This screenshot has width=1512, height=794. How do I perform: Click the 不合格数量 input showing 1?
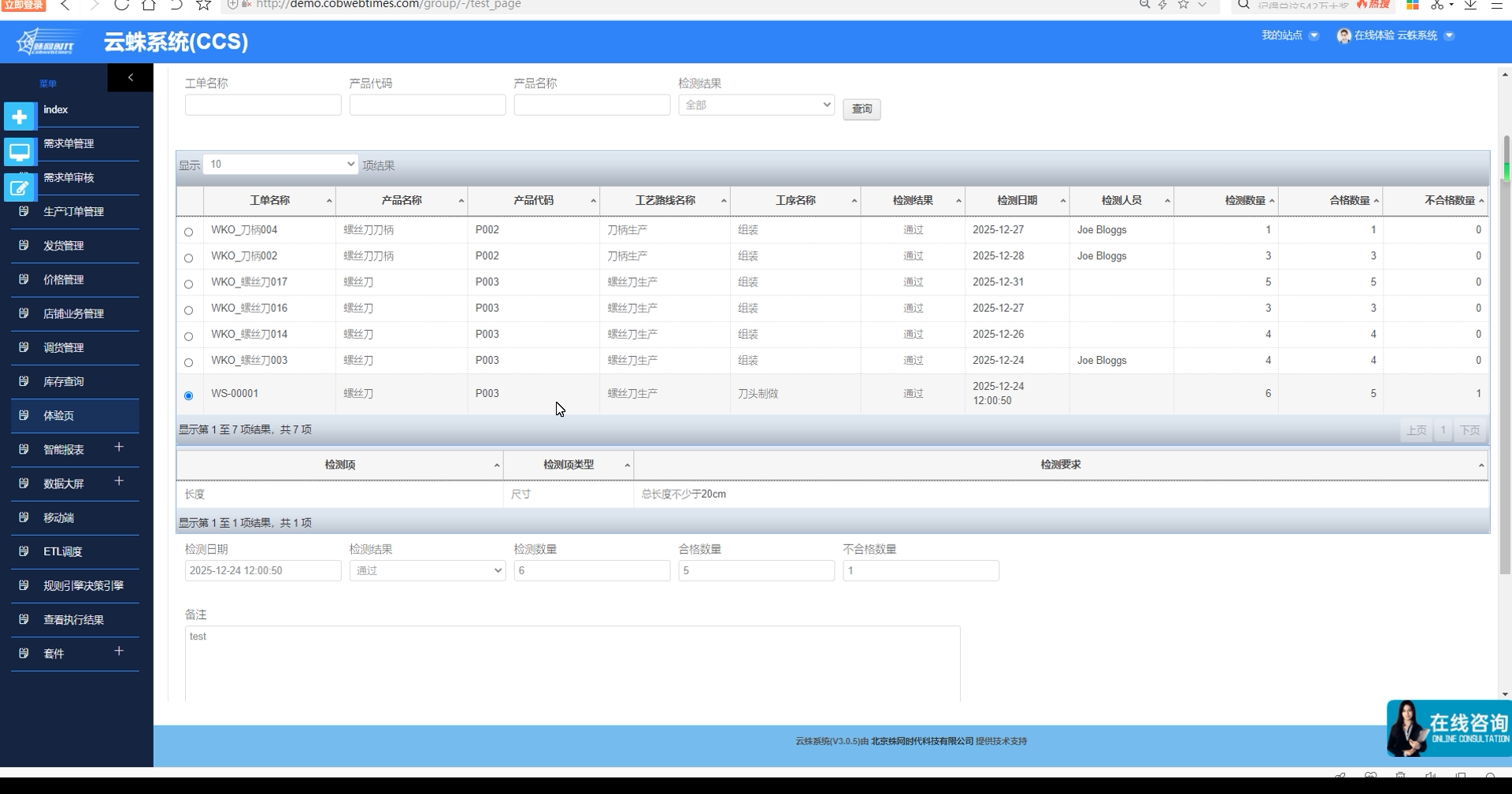pos(921,570)
